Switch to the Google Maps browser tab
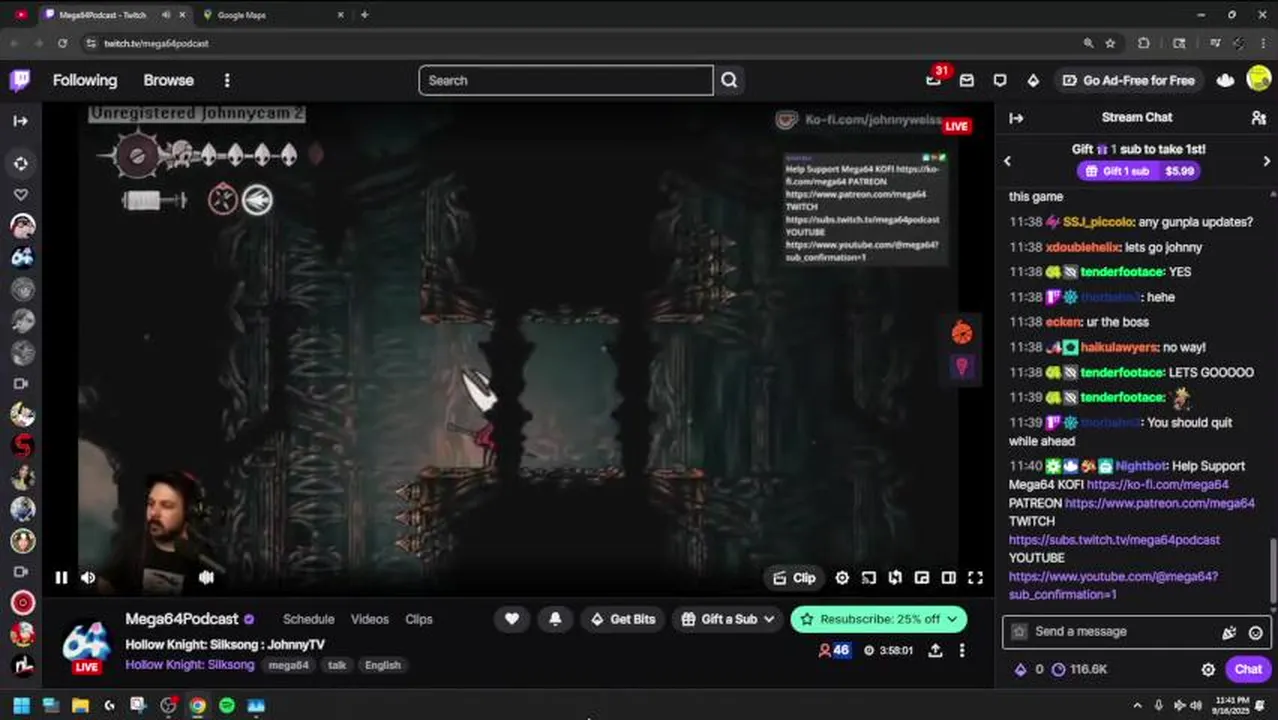This screenshot has width=1278, height=720. (x=270, y=15)
